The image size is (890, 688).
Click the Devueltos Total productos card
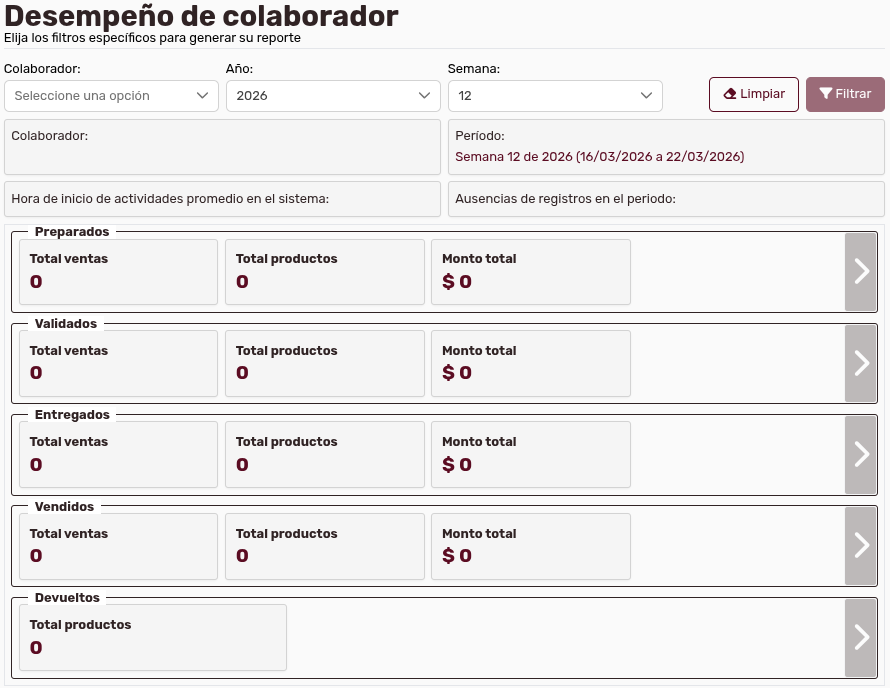[153, 637]
